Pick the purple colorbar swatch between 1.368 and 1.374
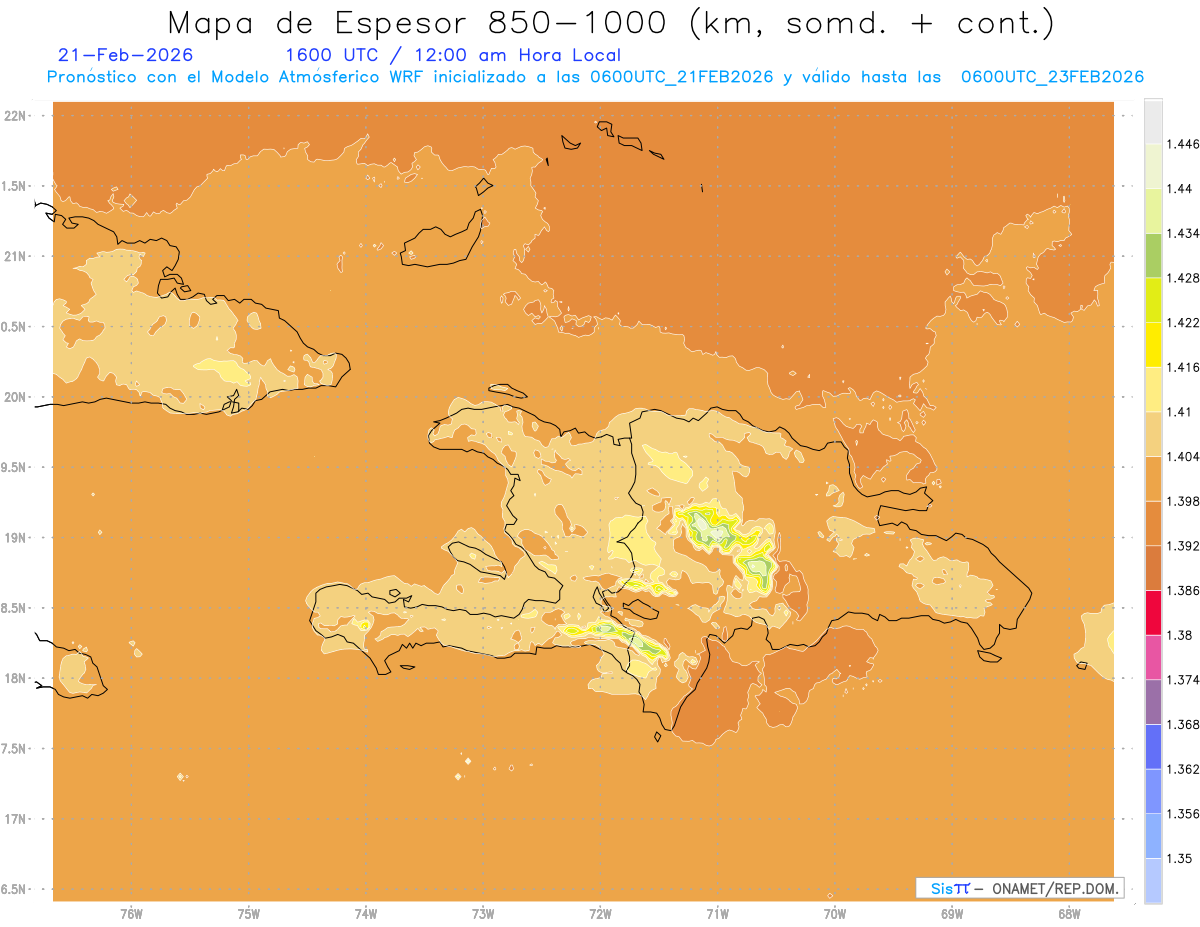 point(1153,702)
